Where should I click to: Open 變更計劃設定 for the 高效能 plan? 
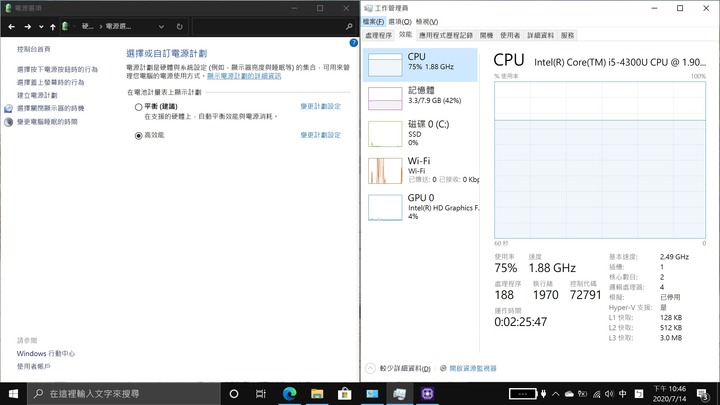321,135
